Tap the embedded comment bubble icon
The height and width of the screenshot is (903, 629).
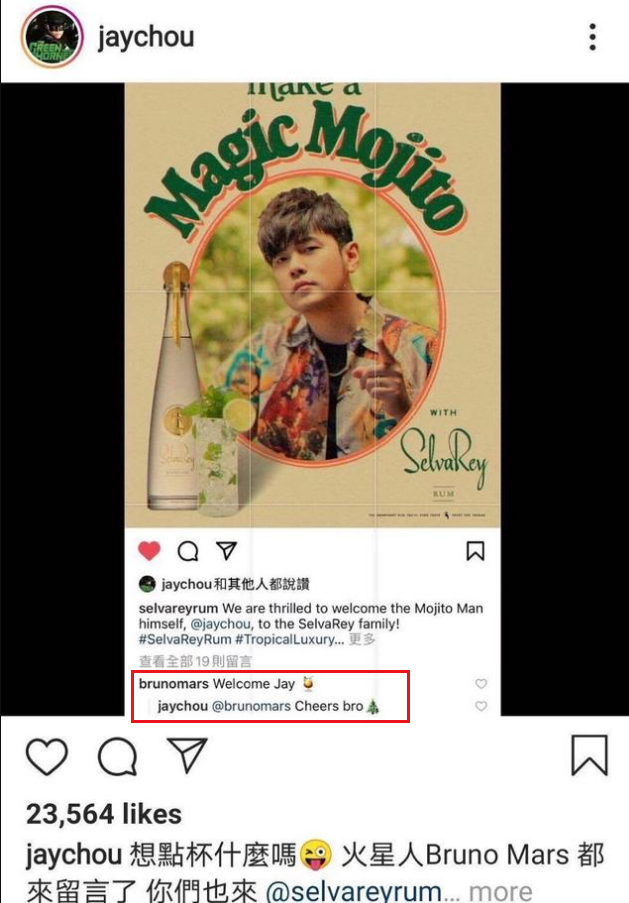click(x=188, y=551)
